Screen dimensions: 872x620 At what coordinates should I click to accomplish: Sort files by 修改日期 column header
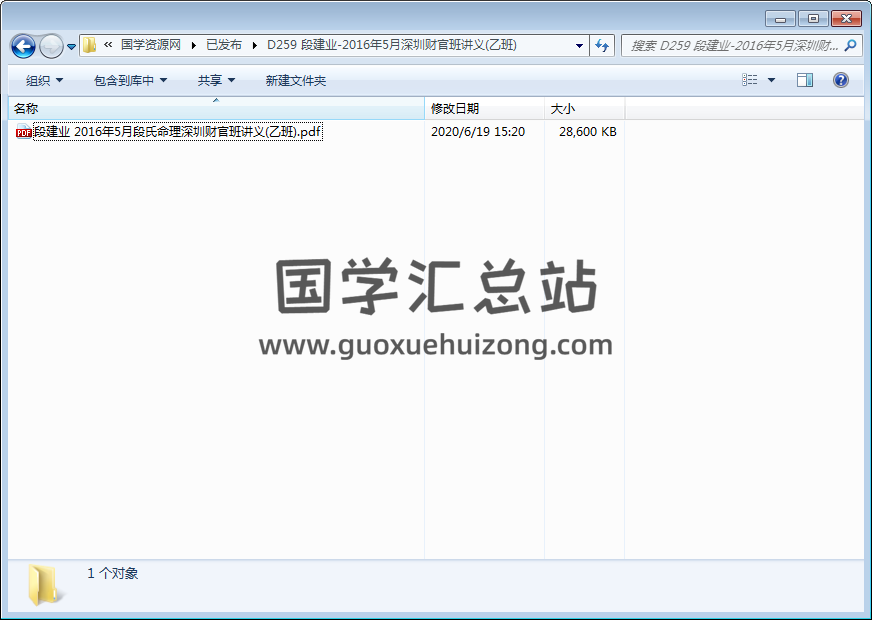[455, 108]
